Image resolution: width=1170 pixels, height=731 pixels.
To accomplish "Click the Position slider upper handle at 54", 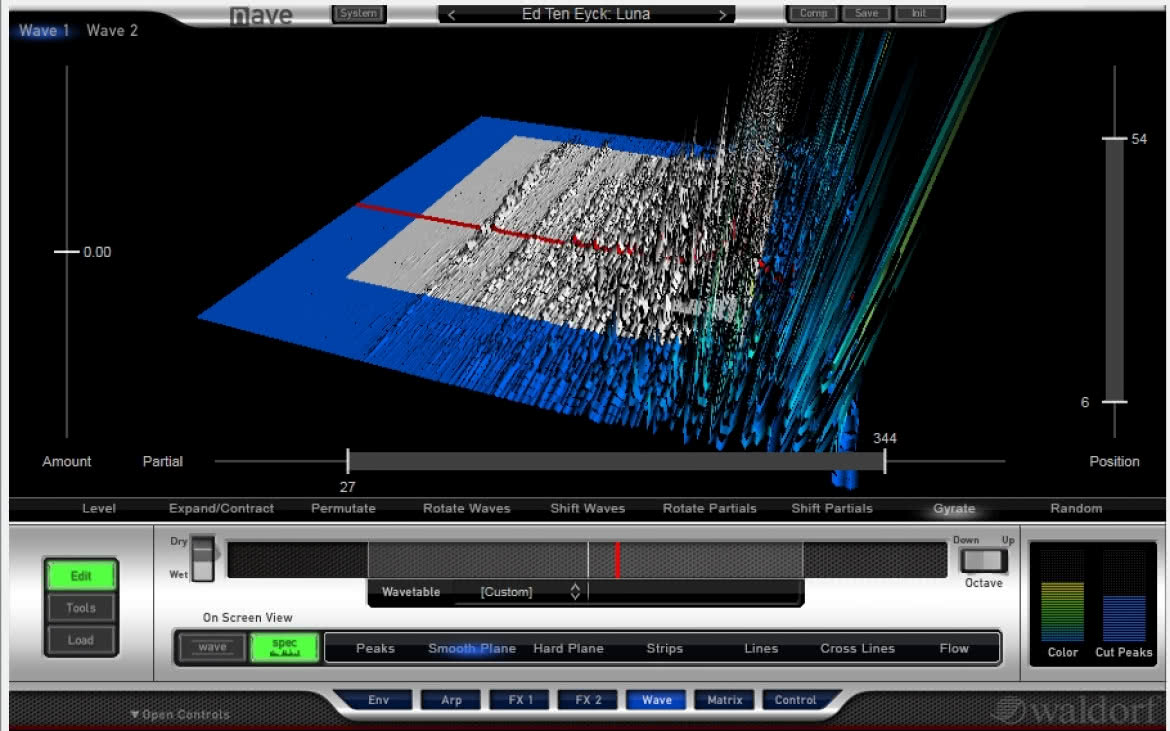I will [1114, 139].
